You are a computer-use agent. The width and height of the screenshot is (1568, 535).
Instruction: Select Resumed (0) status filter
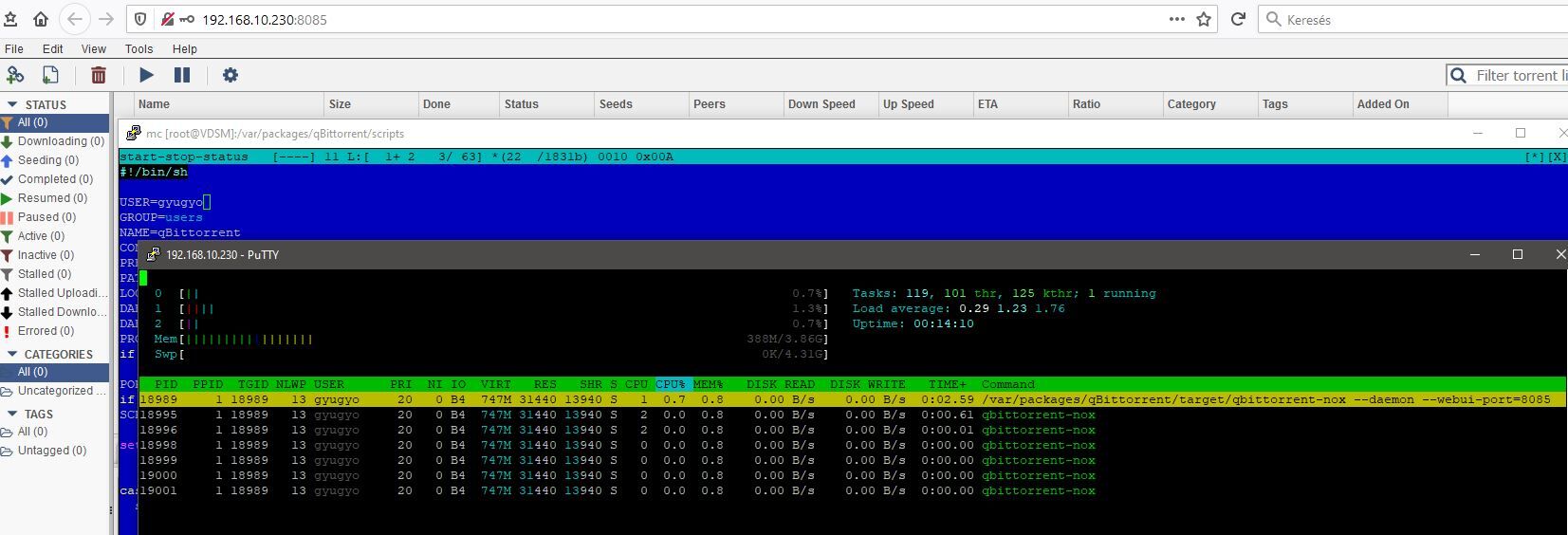coord(54,198)
